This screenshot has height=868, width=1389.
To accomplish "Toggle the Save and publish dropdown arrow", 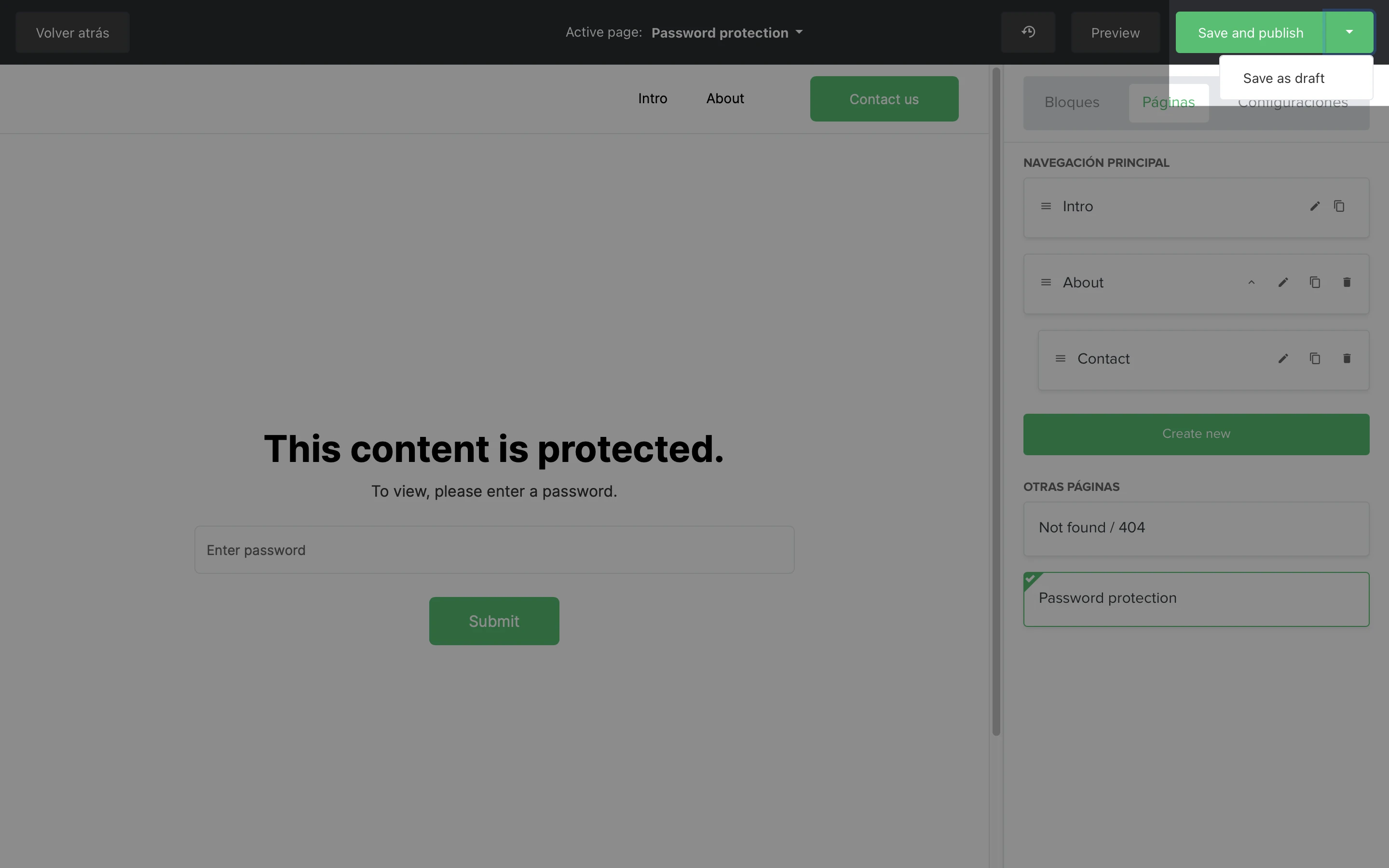I will point(1349,32).
